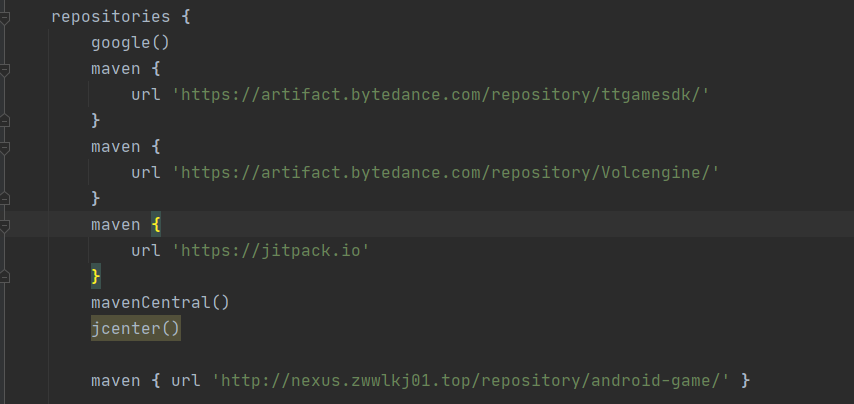Click the google() repository call
Screen dimensions: 854x404
tap(130, 43)
